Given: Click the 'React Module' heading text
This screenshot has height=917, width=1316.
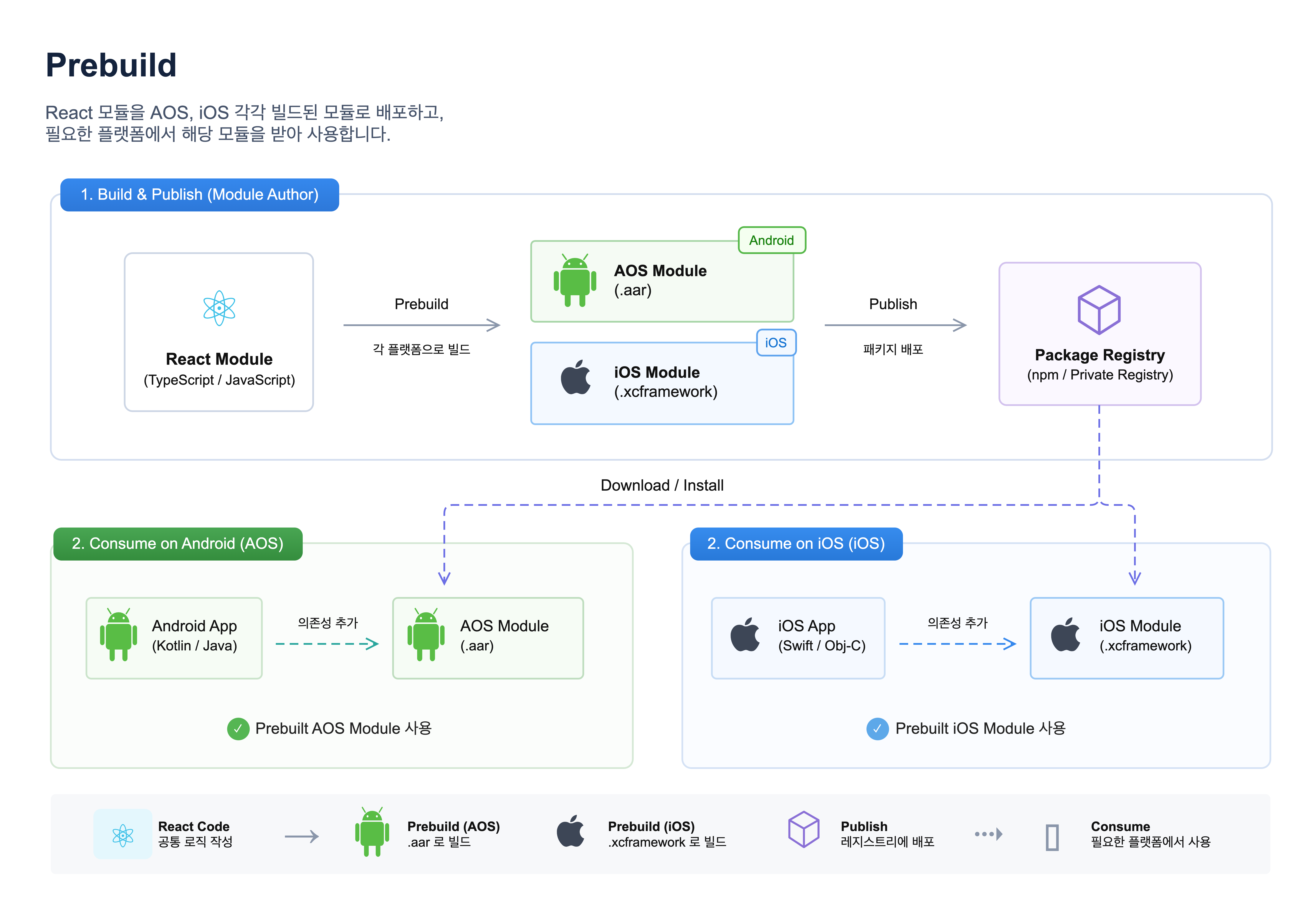Looking at the screenshot, I should 219,359.
